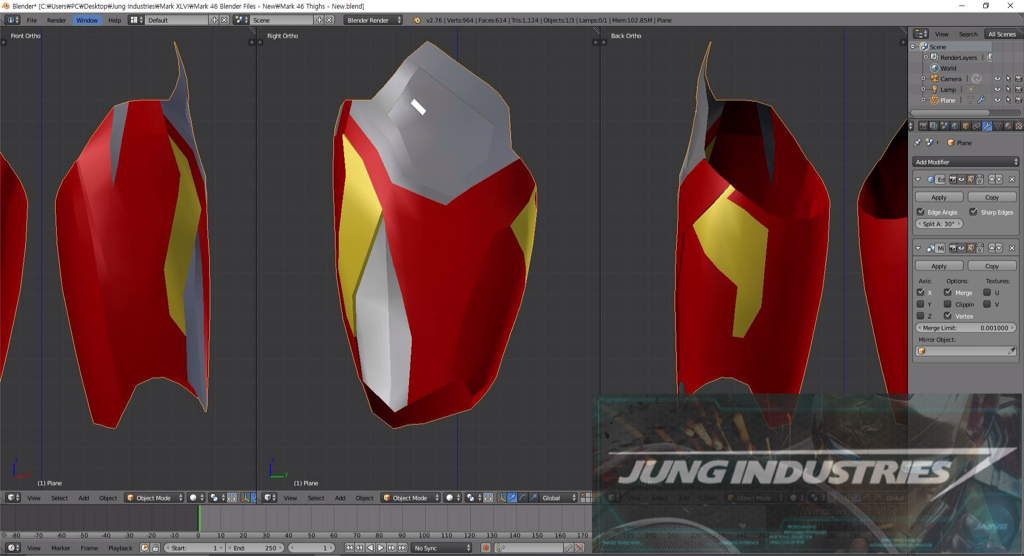Open the Render Layers properties tab
The image size is (1024, 556).
[933, 126]
